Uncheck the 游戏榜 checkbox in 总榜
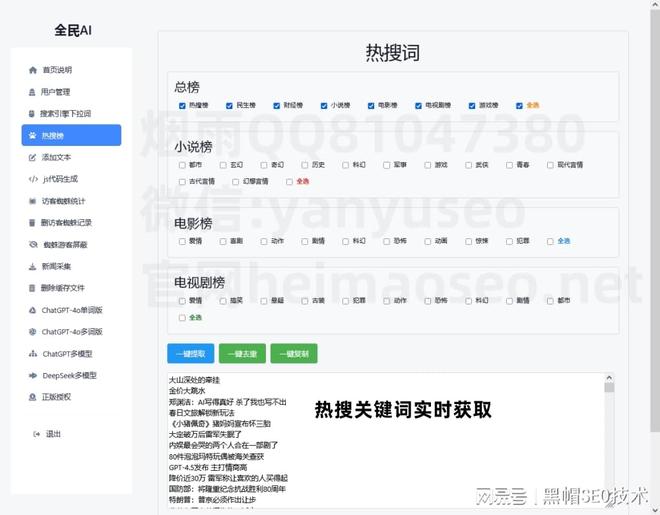 pyautogui.click(x=470, y=105)
